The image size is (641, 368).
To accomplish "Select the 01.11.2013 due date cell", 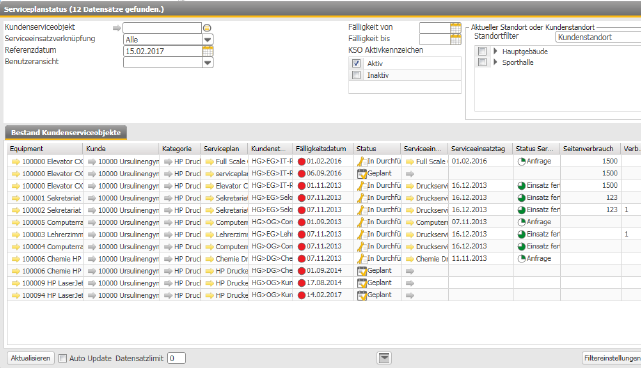I will click(x=324, y=186).
